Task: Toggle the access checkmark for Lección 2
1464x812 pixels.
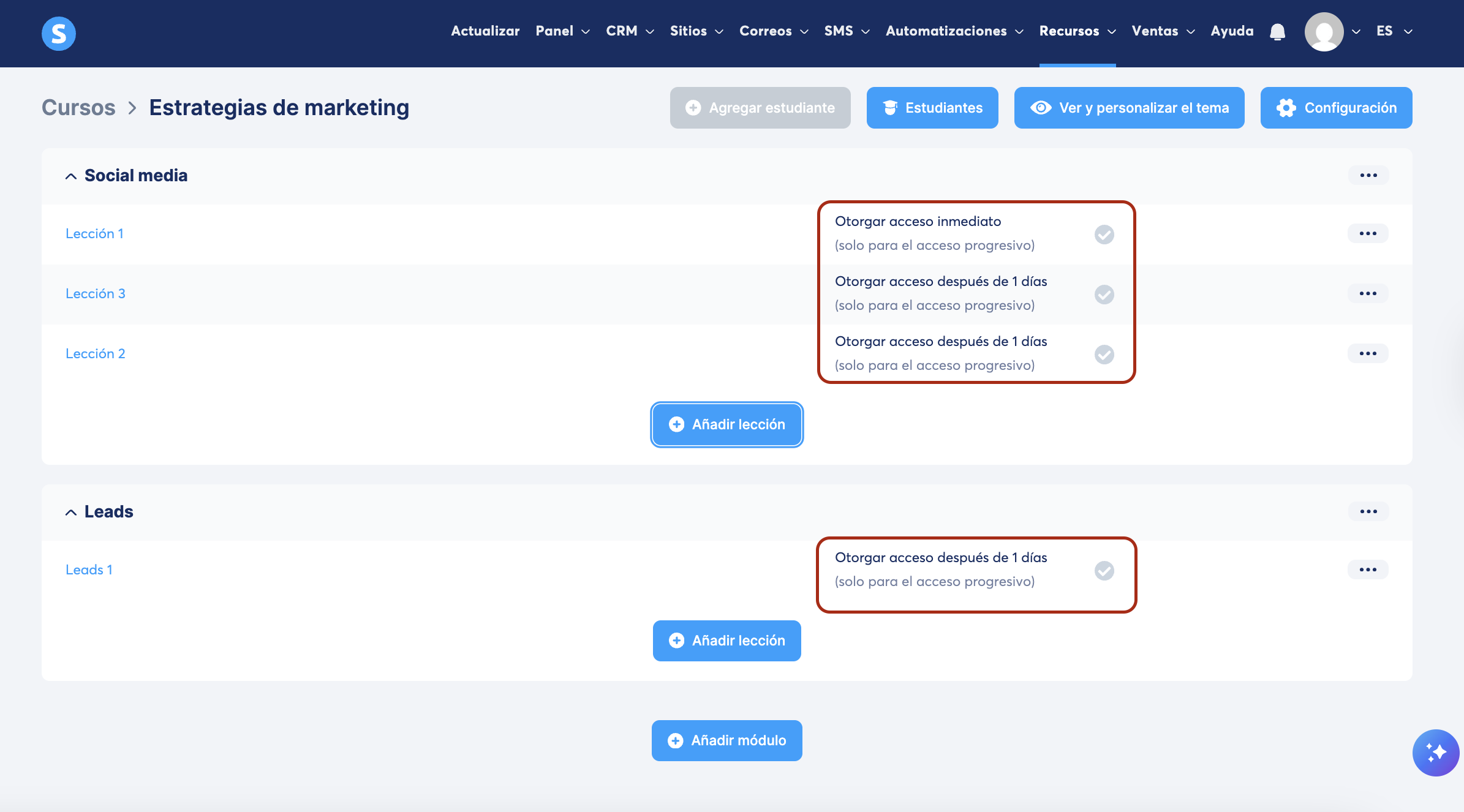Action: (x=1104, y=354)
